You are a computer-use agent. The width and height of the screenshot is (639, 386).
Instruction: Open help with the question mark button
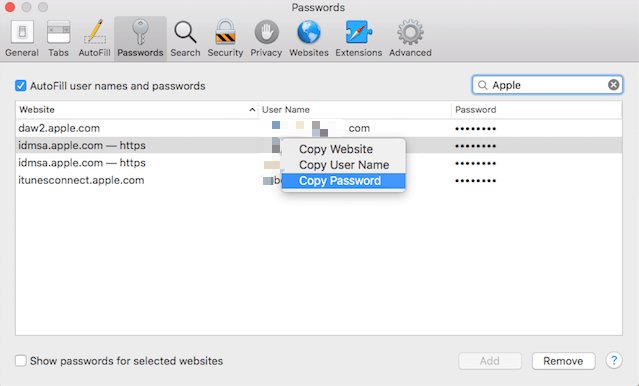pyautogui.click(x=614, y=360)
